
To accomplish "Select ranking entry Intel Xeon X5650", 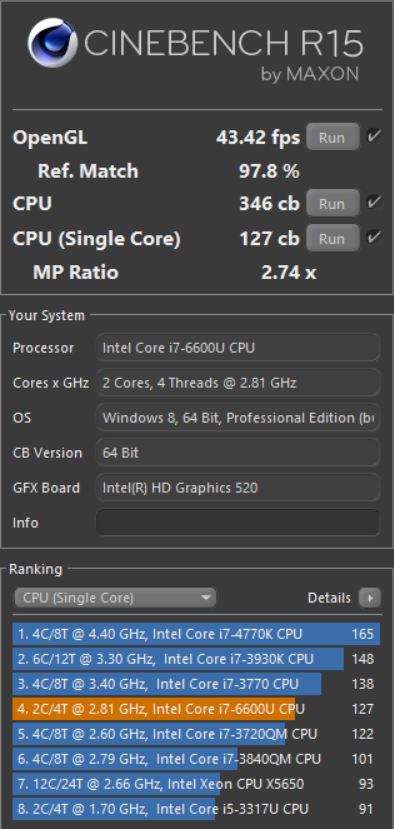I will pyautogui.click(x=196, y=784).
